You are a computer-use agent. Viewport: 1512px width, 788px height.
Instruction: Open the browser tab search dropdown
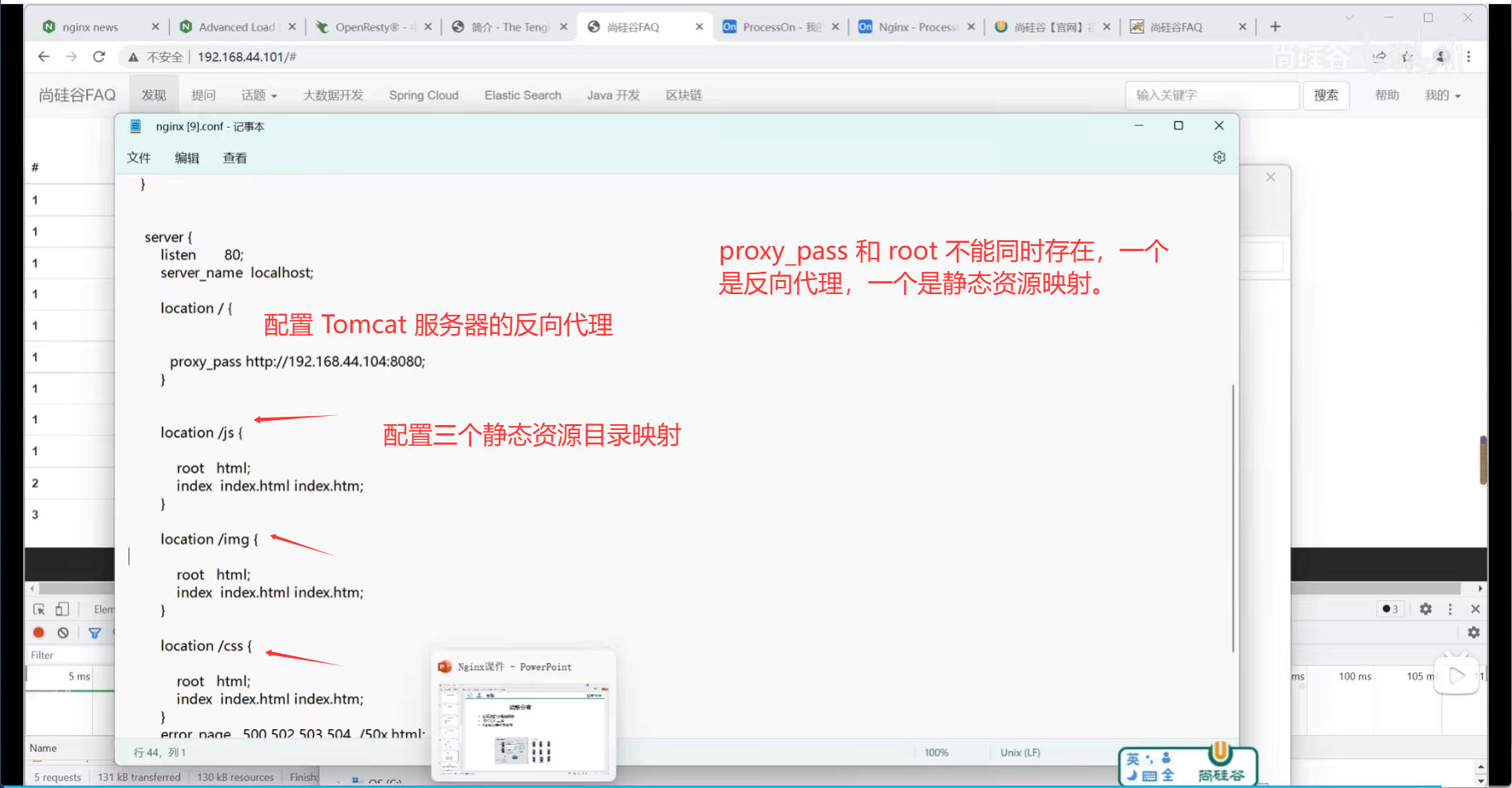coord(1349,17)
